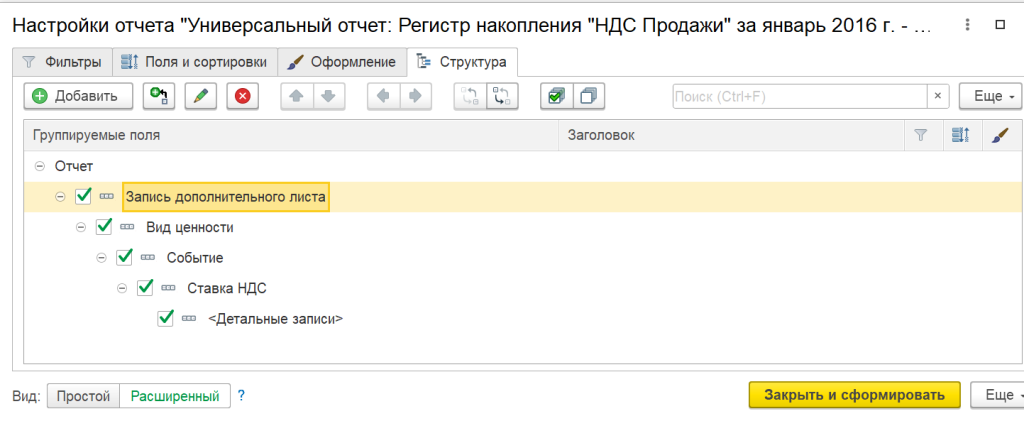Click the add grouping field icon
The width and height of the screenshot is (1024, 421).
(x=159, y=96)
